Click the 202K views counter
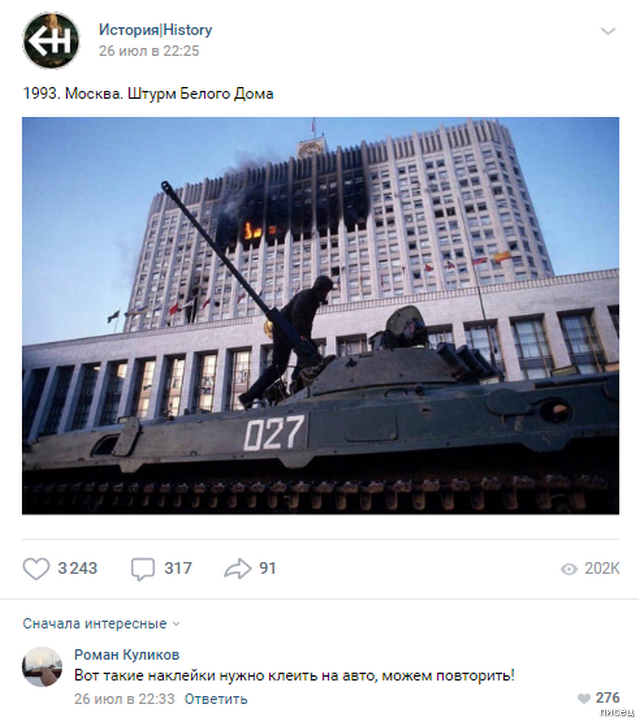 (602, 569)
